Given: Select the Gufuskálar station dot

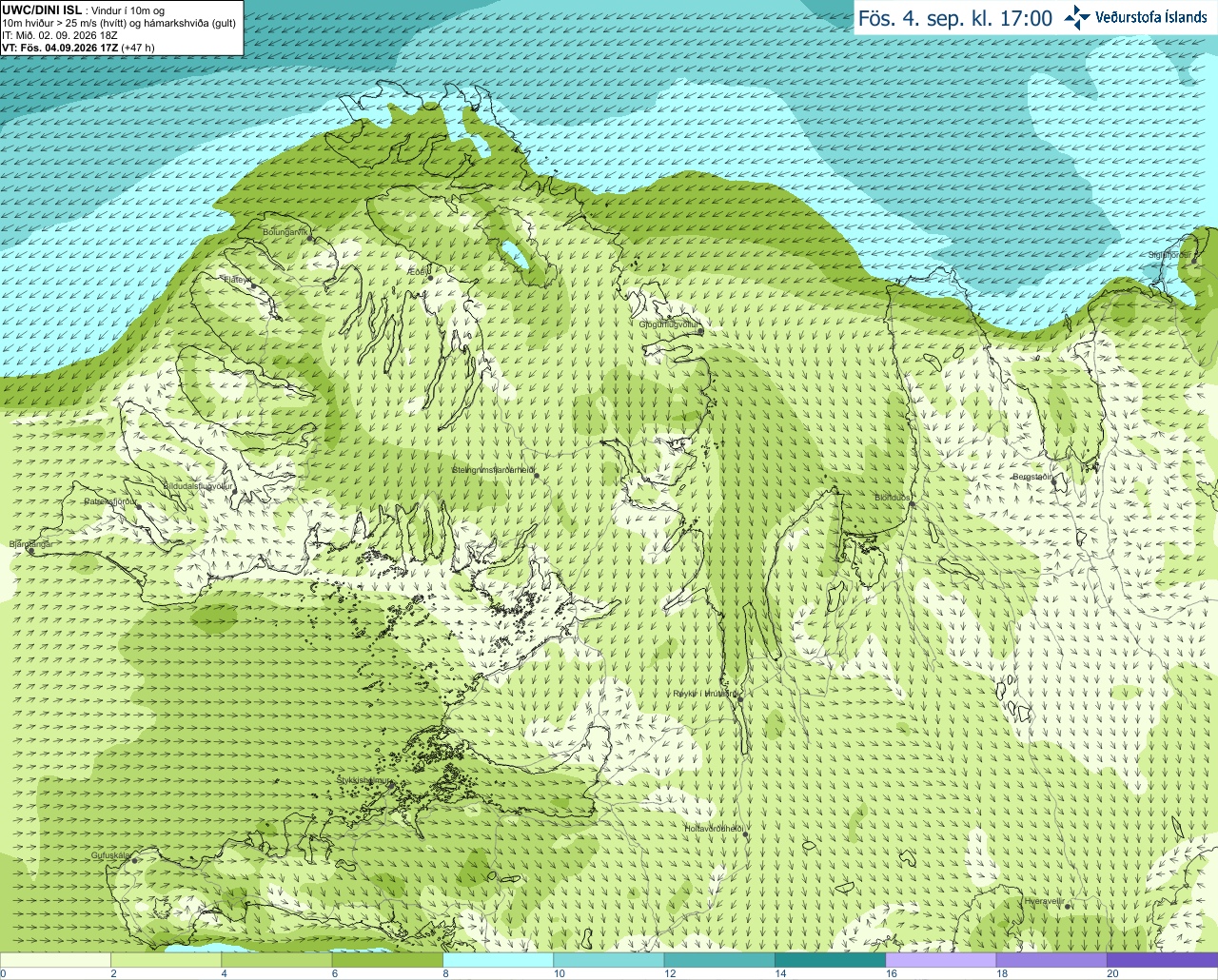Looking at the screenshot, I should point(134,860).
